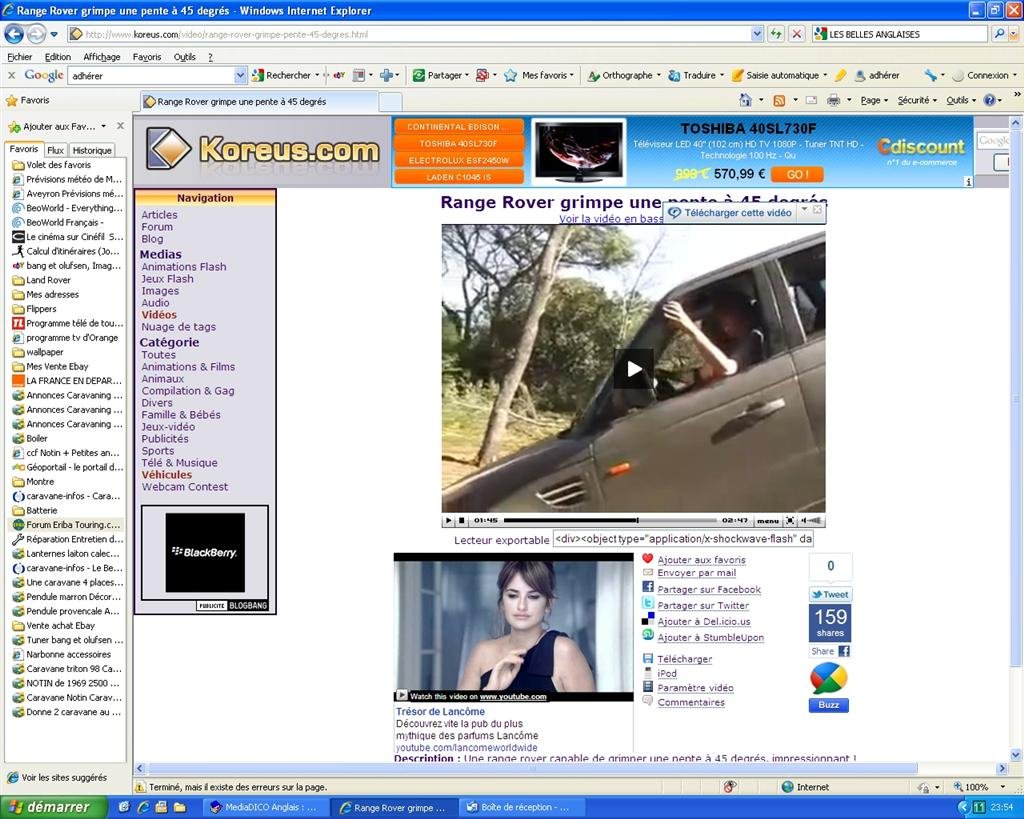
Task: Click the Print icon in command bar
Action: (x=833, y=101)
